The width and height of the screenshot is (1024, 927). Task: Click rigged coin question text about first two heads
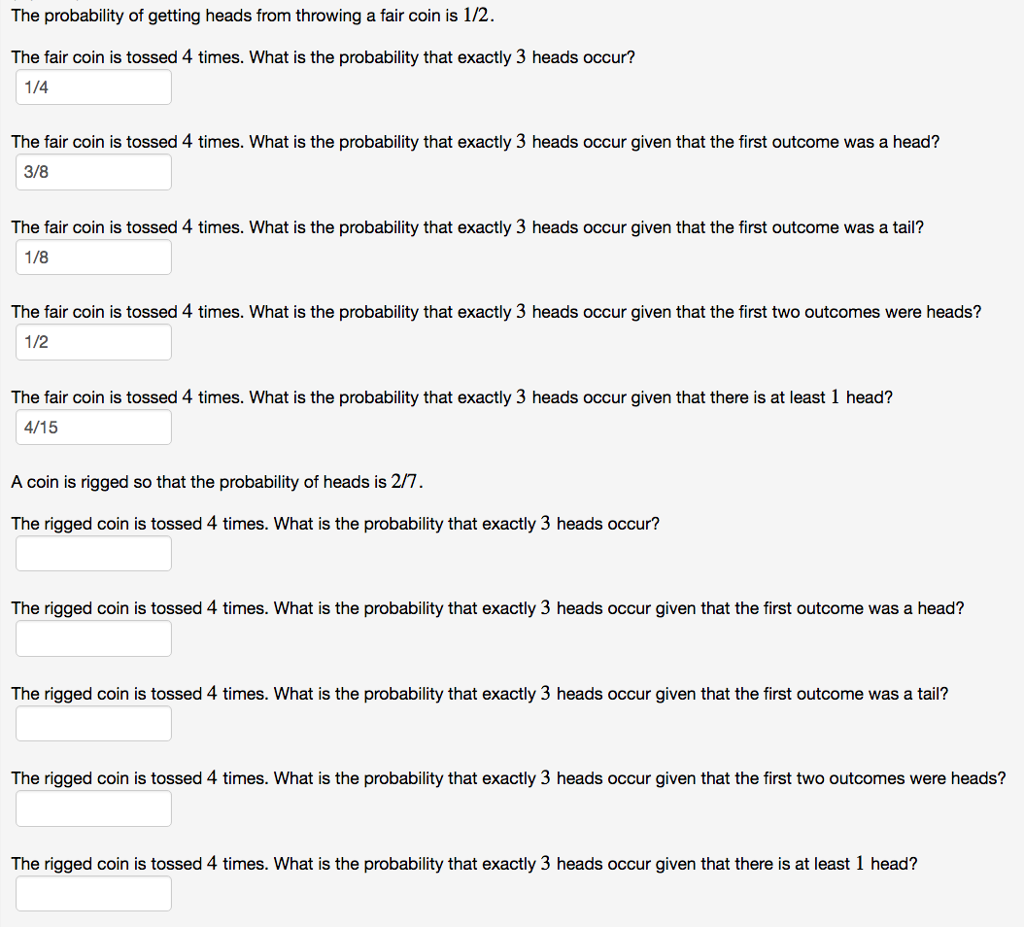tap(508, 778)
